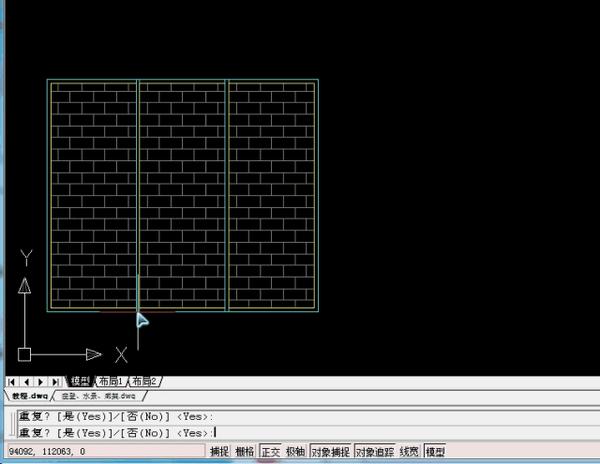Toggle 极轴 polar tracking
Screen dimensions: 600x464
pos(295,452)
